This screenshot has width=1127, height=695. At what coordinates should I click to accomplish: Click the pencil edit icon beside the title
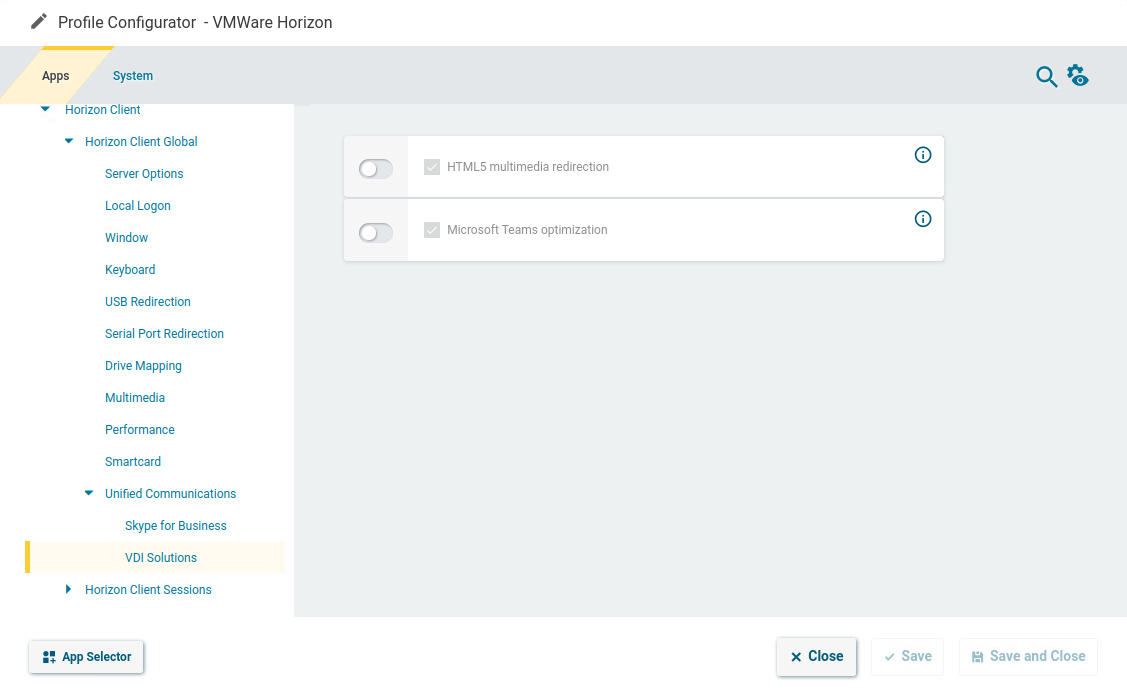click(x=39, y=22)
